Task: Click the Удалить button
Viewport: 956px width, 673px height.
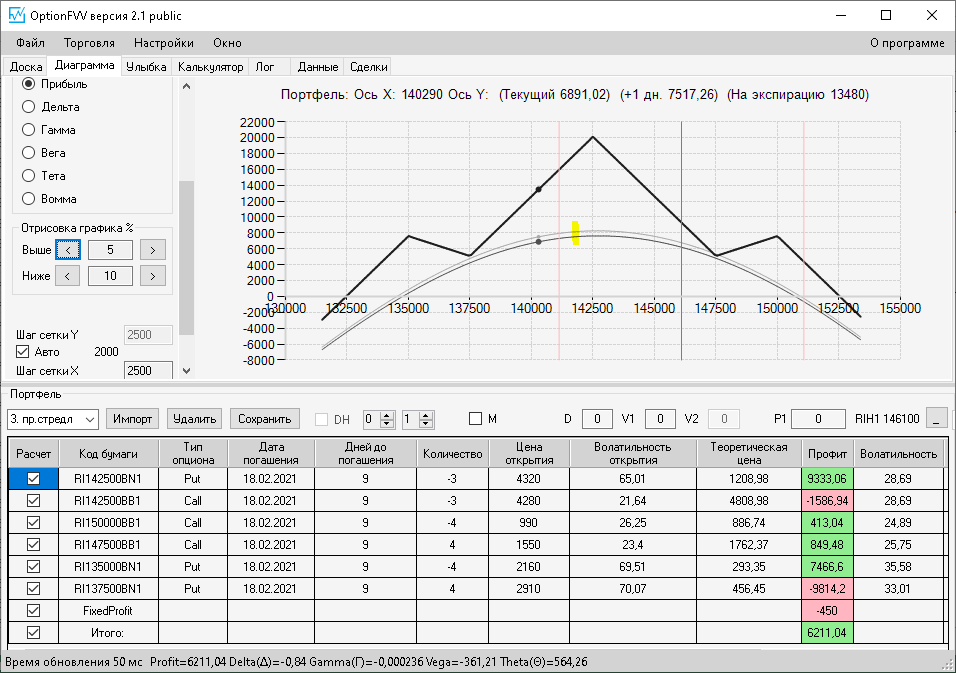Action: [x=194, y=419]
